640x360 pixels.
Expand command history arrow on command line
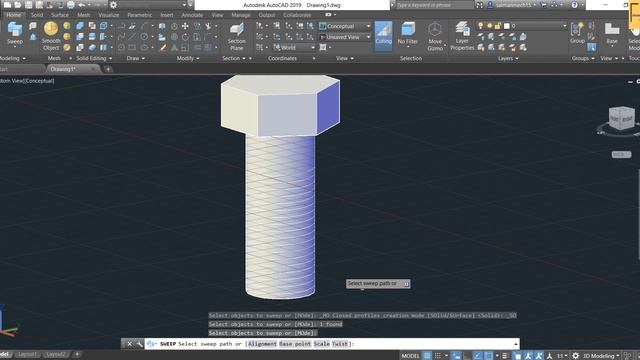tap(516, 344)
